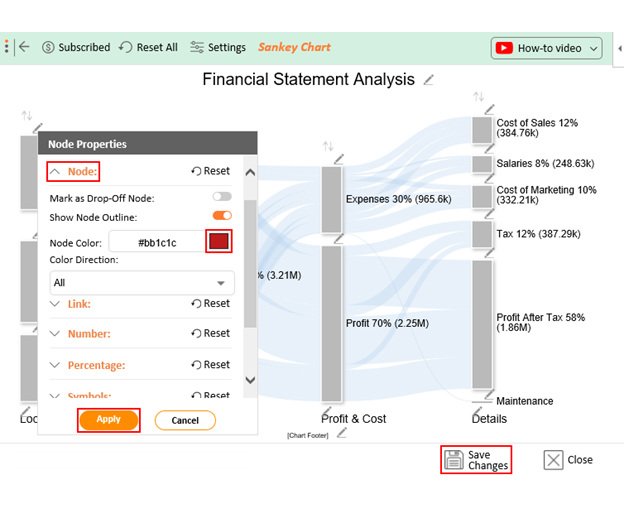Click Reset All in the toolbar
This screenshot has width=624, height=507.
pyautogui.click(x=148, y=47)
